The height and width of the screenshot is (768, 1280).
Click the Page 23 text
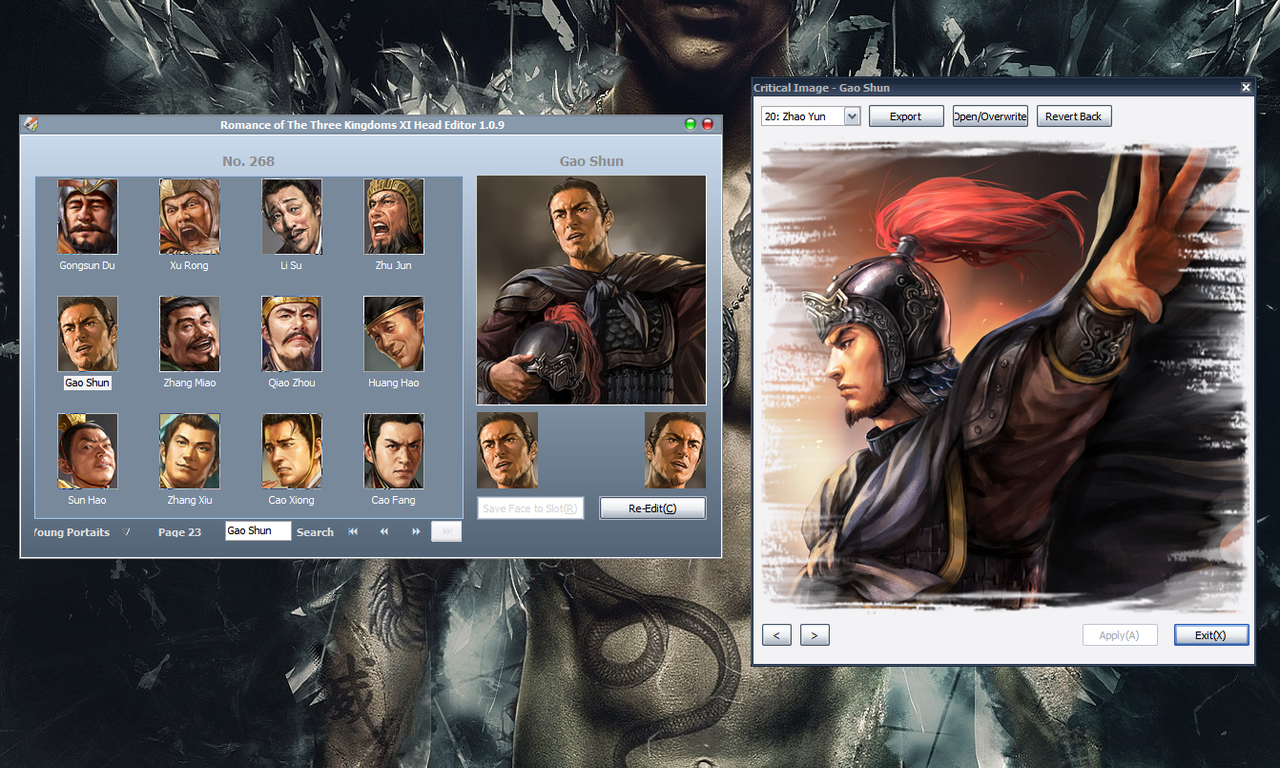[x=180, y=532]
